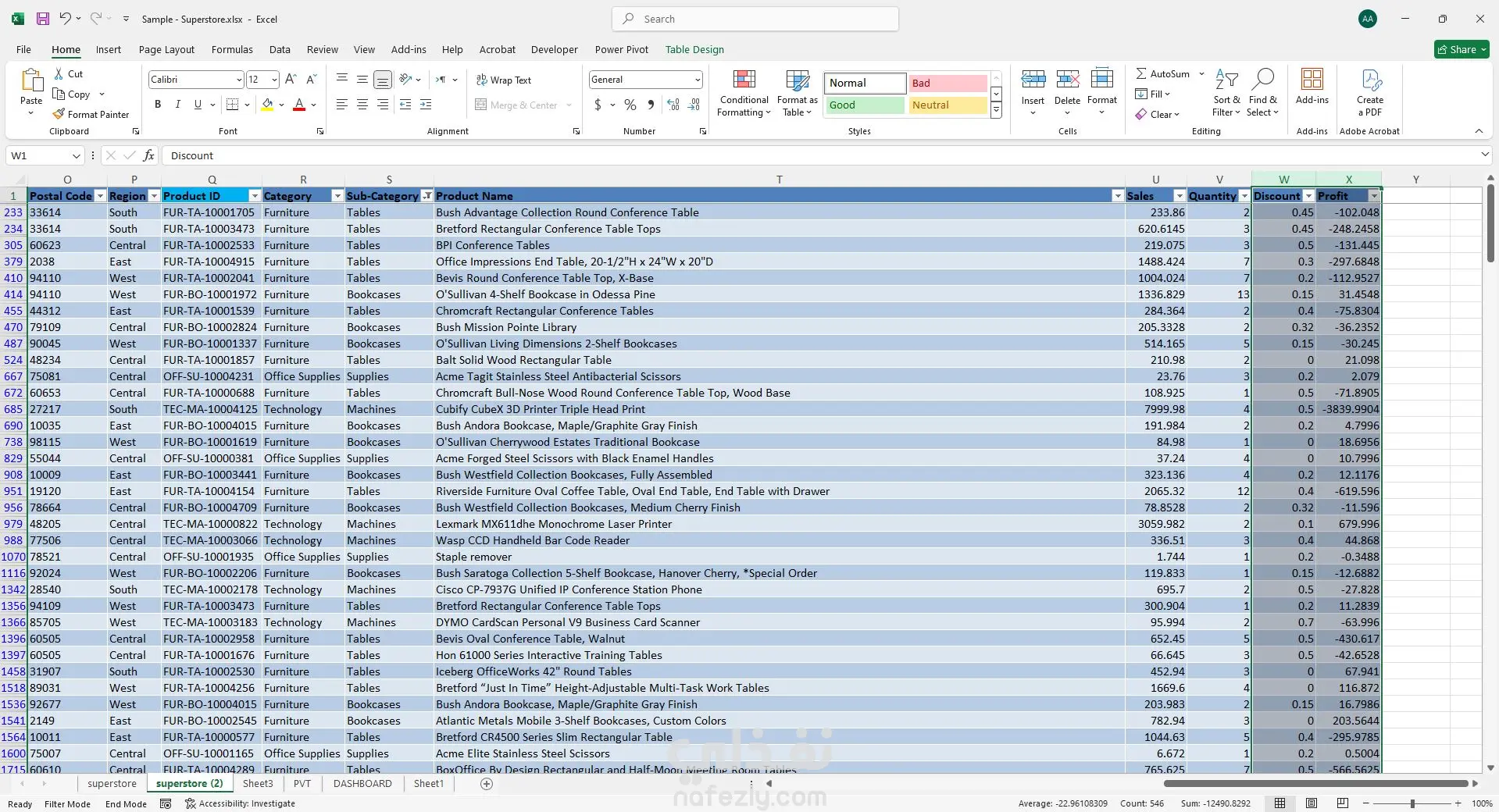This screenshot has height=812, width=1499.
Task: Toggle Wrap Text
Action: 503,80
